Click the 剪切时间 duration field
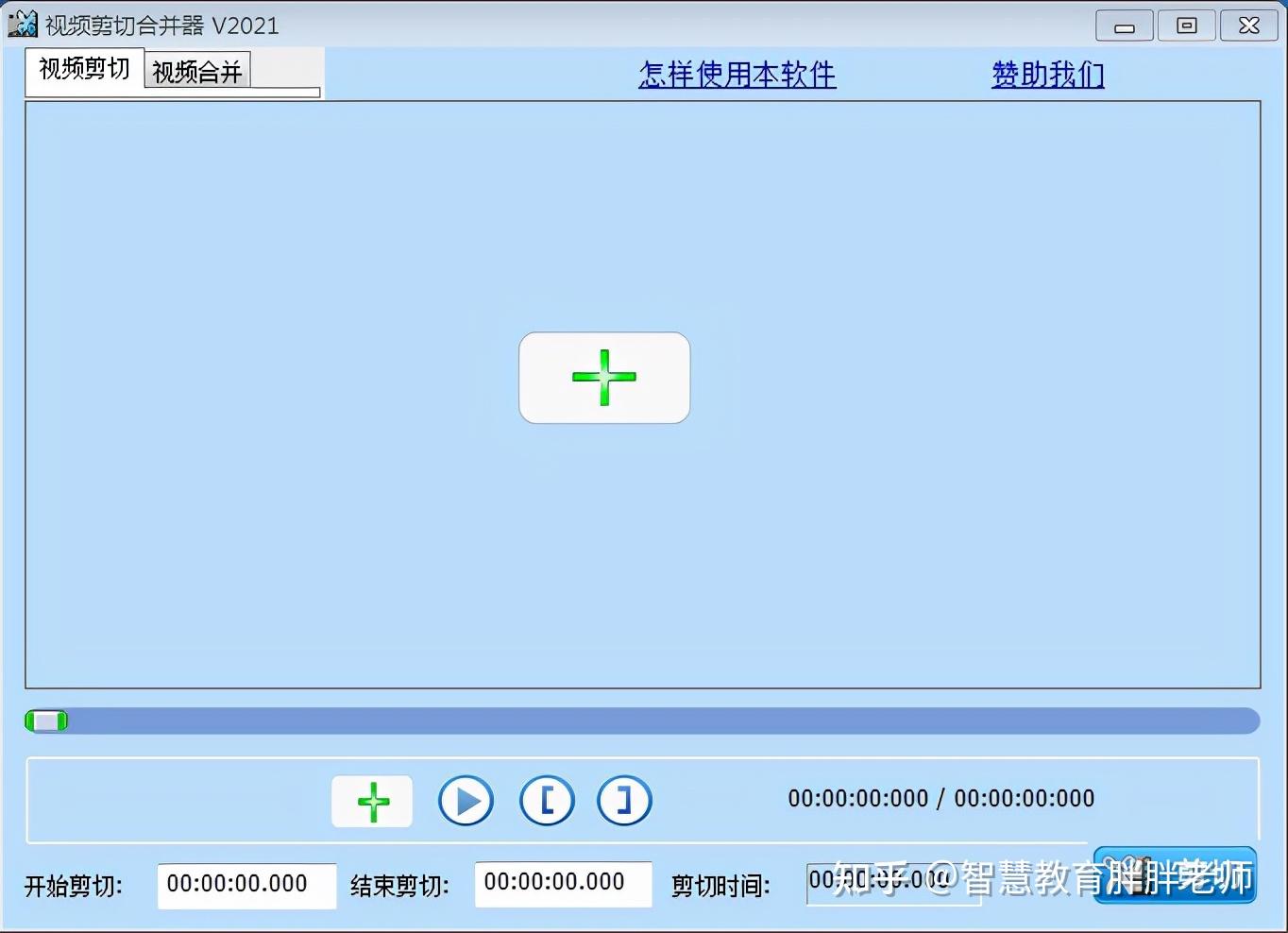Screen dimensions: 1288x933 pyautogui.click(x=893, y=883)
